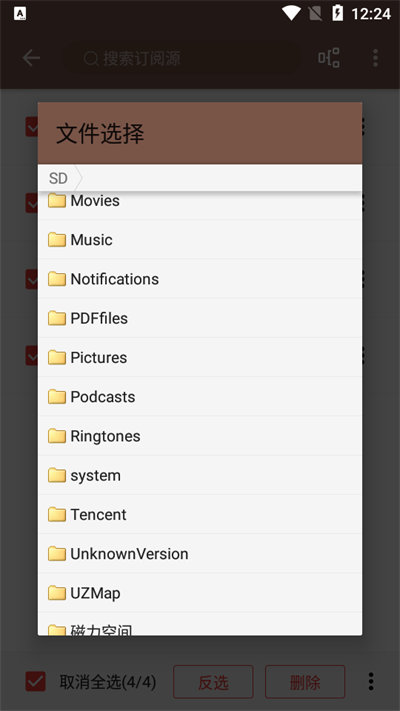This screenshot has width=400, height=711.
Task: Open the Pictures folder
Action: click(x=200, y=357)
